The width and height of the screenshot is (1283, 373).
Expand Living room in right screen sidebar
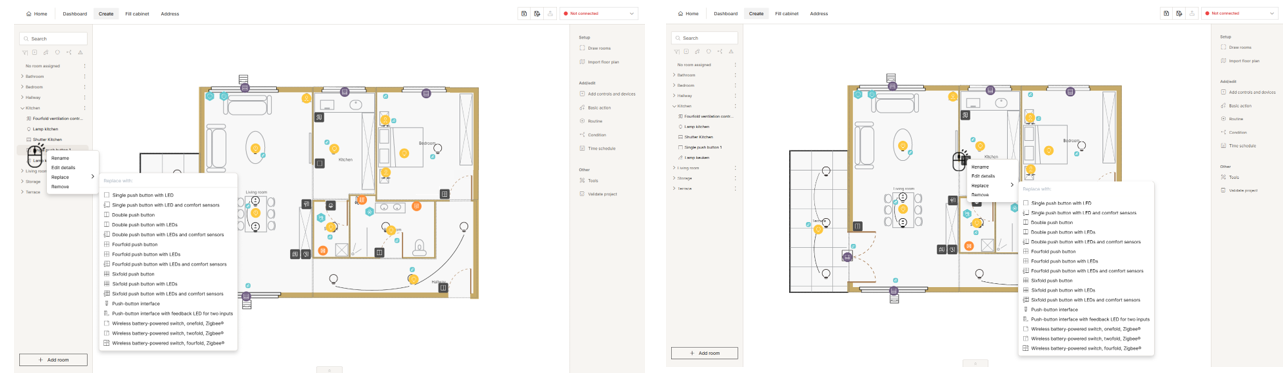point(674,168)
